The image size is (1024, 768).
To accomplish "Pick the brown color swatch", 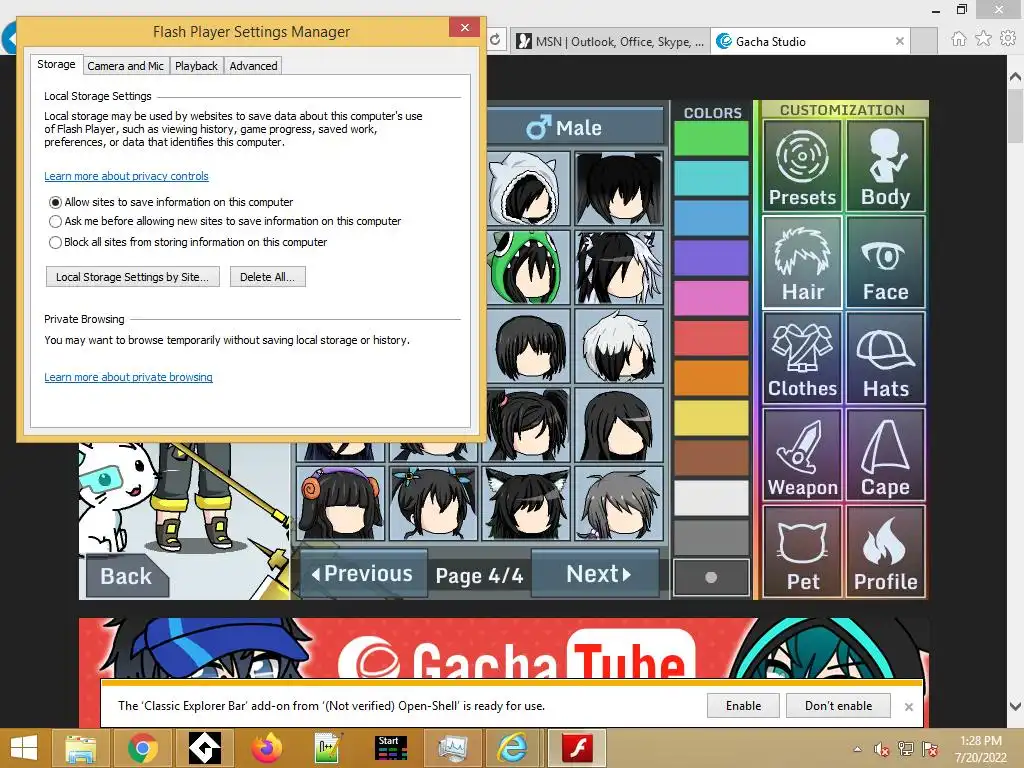I will click(x=711, y=458).
